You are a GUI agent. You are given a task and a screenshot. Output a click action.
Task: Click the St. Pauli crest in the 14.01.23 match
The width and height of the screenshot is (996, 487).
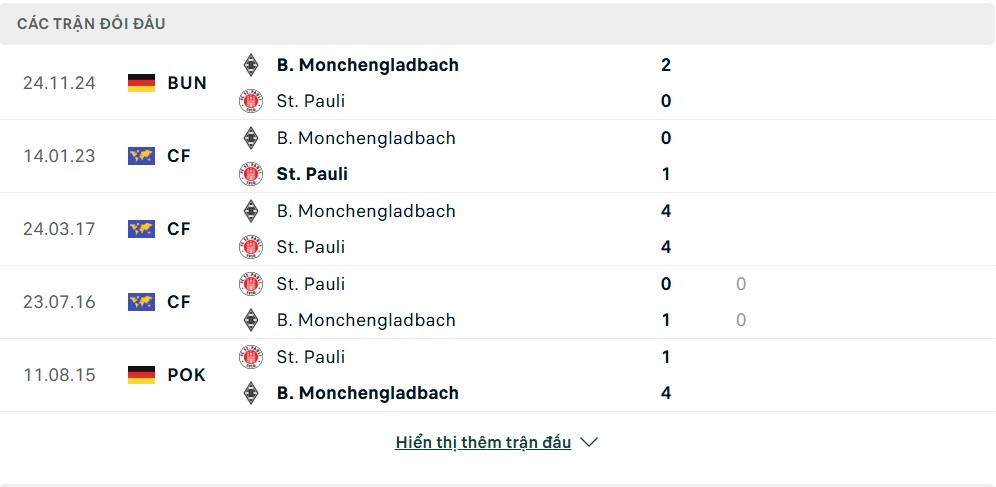[x=251, y=175]
